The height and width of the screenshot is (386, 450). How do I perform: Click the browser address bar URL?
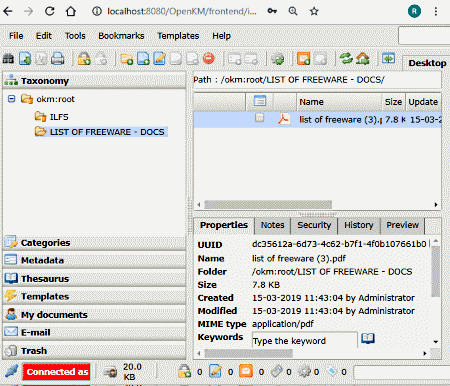(182, 11)
